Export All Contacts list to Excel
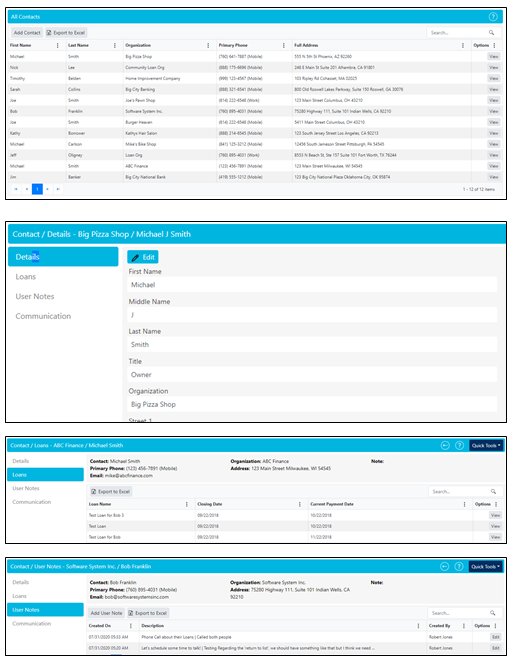 pyautogui.click(x=66, y=33)
